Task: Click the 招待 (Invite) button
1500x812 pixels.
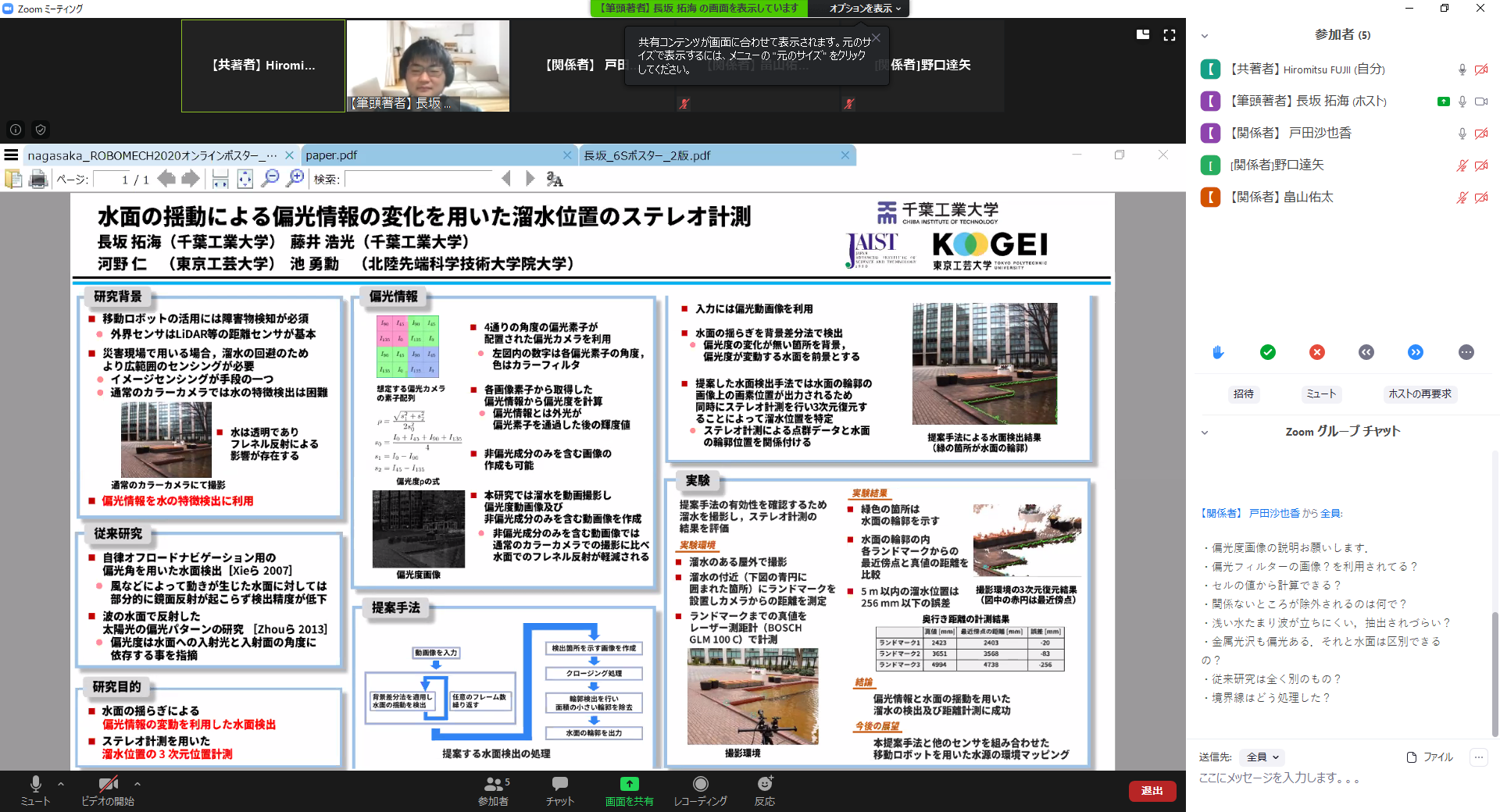Action: [x=1243, y=394]
